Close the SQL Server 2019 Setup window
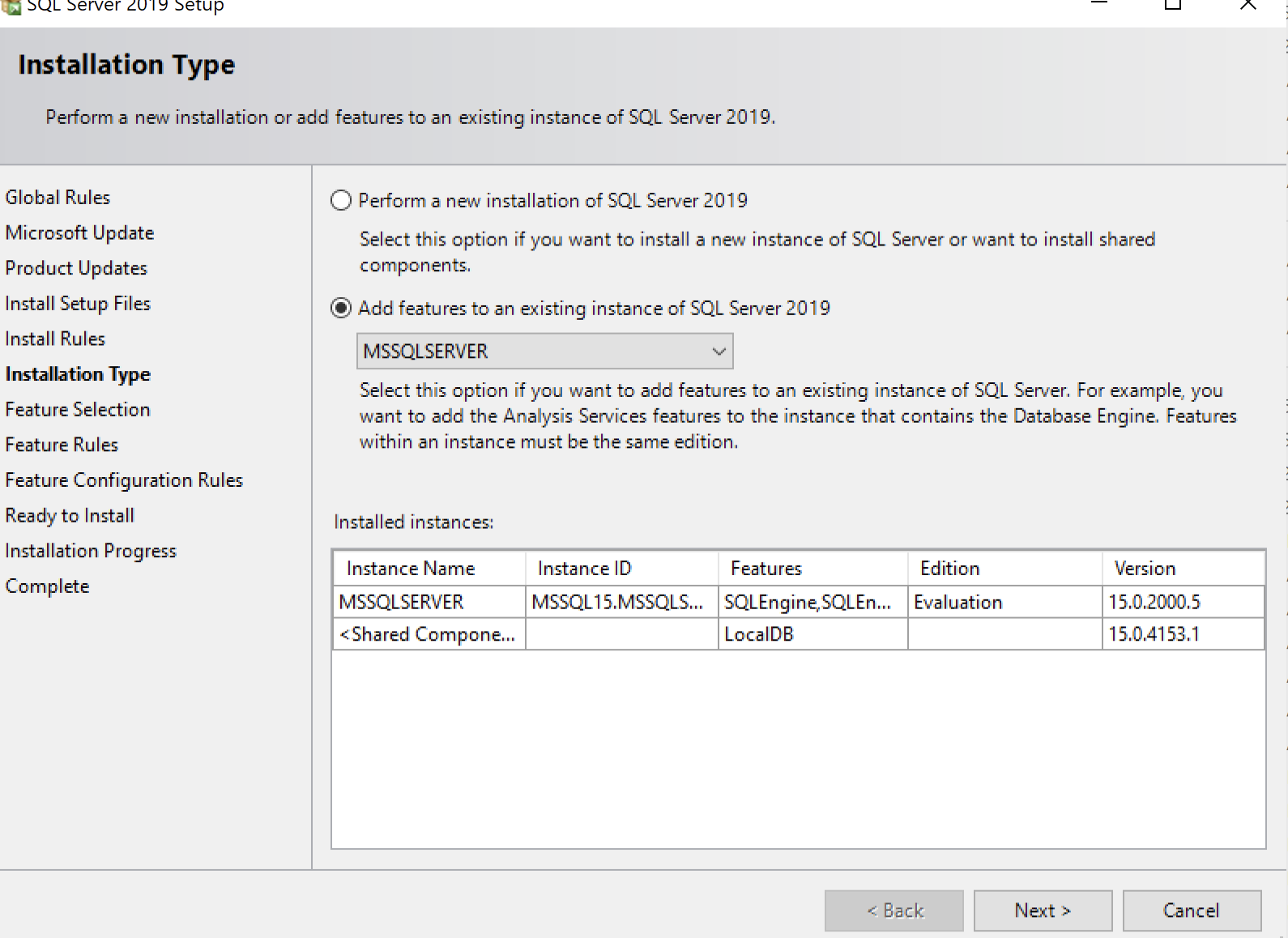Image resolution: width=1288 pixels, height=938 pixels. coord(1248,5)
